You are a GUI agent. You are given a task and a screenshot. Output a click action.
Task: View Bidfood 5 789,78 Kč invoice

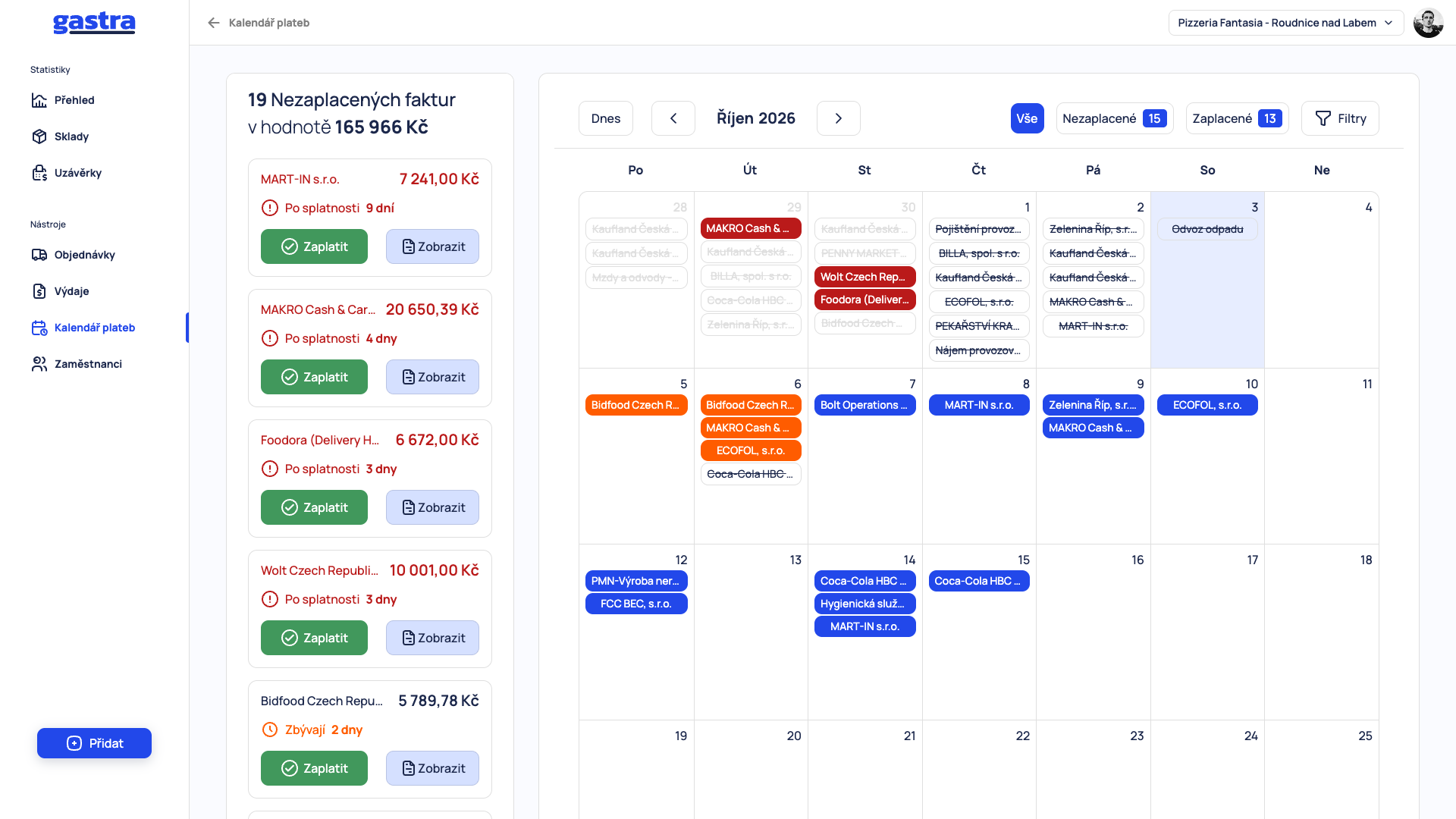tap(432, 768)
